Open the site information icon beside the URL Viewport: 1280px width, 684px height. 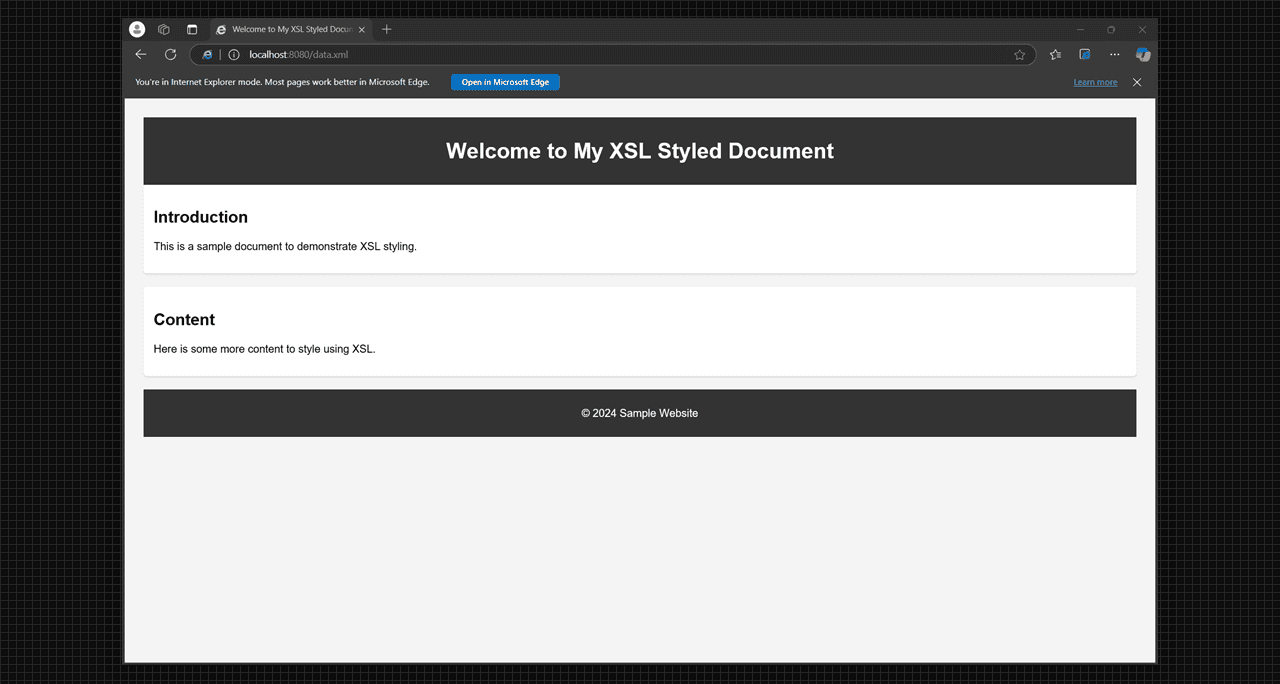point(233,54)
